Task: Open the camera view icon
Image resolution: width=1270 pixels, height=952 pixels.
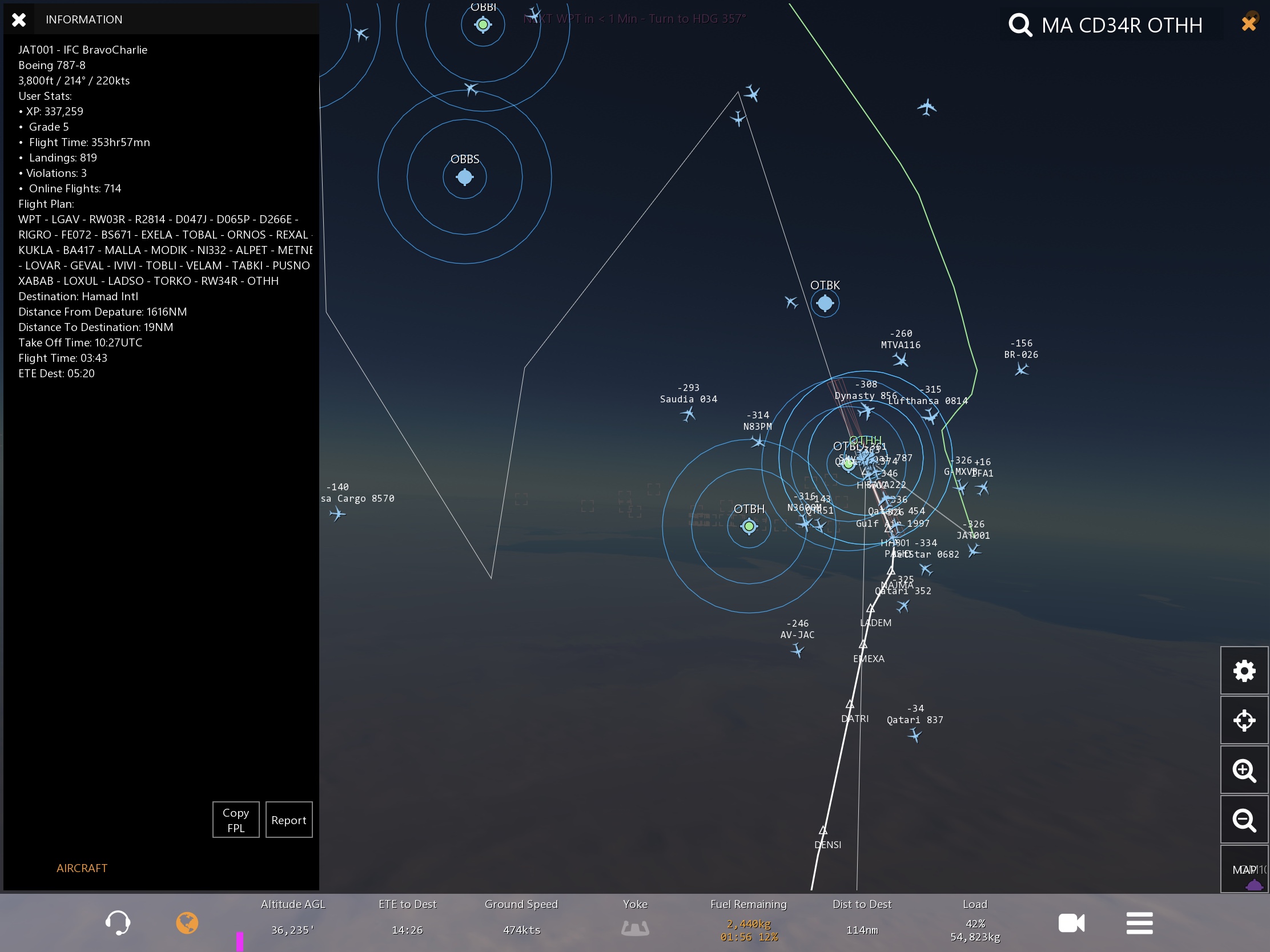Action: click(1071, 923)
